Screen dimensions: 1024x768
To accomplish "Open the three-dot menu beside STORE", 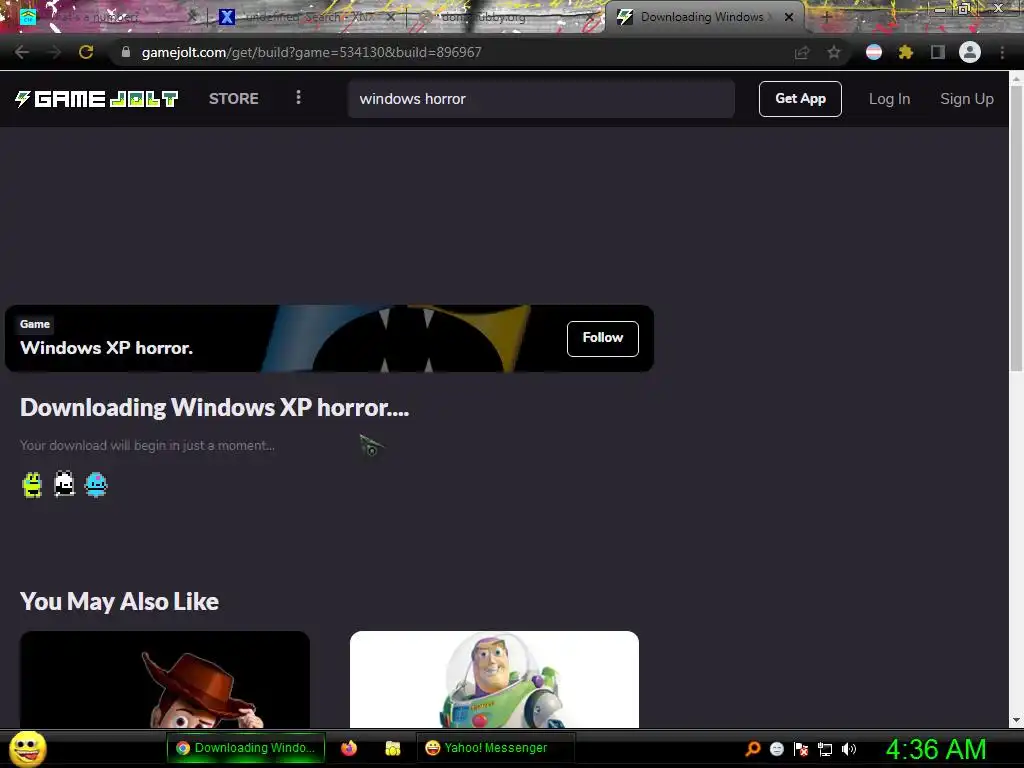I will [298, 97].
